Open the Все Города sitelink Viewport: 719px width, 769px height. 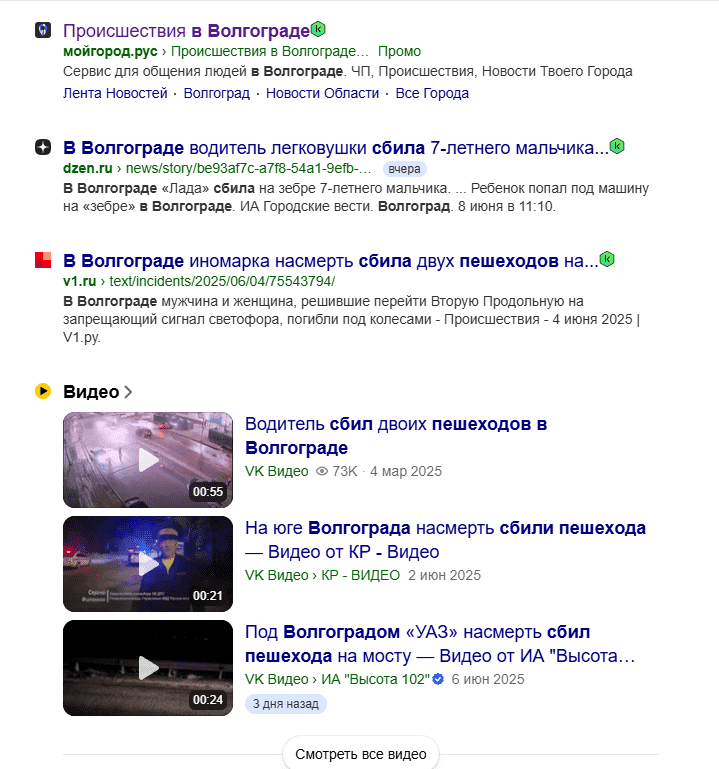click(432, 93)
